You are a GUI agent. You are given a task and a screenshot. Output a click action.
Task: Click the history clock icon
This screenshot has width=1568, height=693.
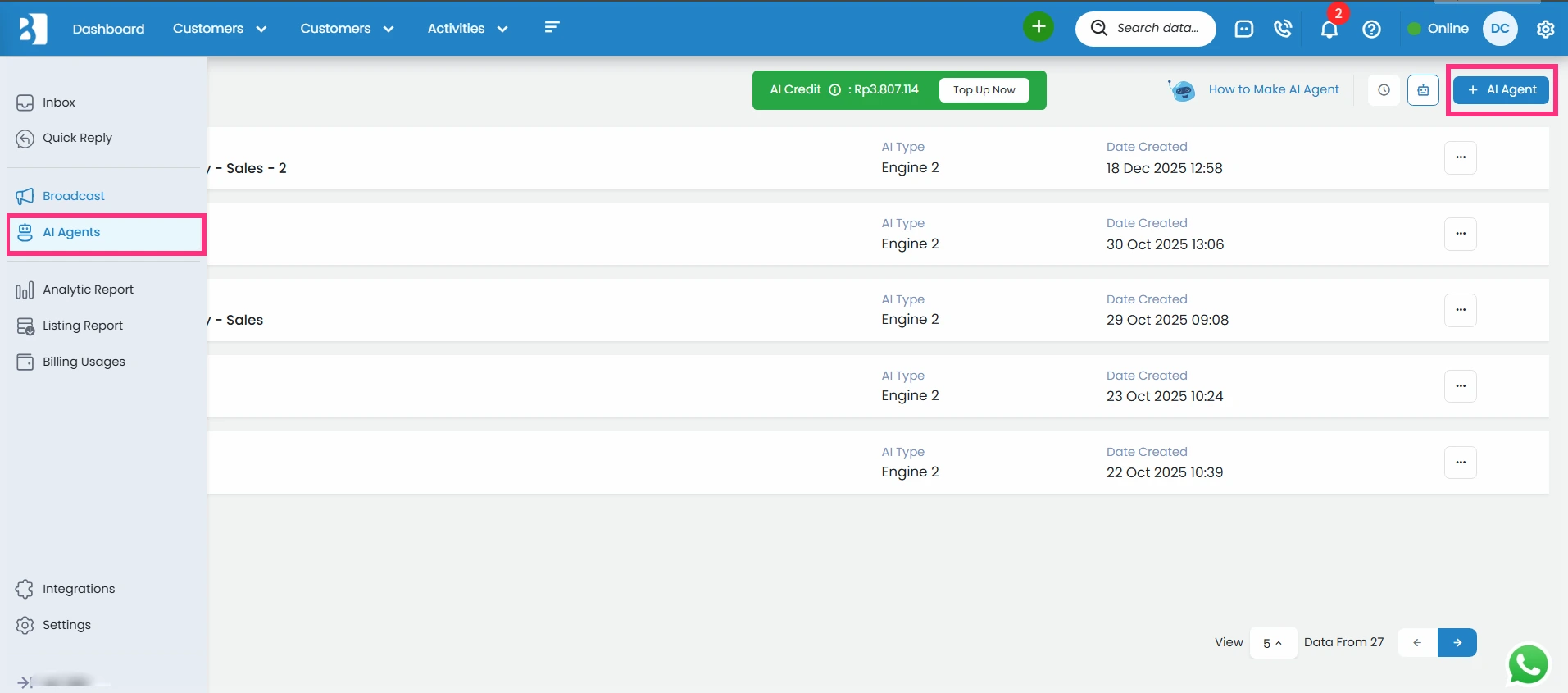click(x=1384, y=90)
